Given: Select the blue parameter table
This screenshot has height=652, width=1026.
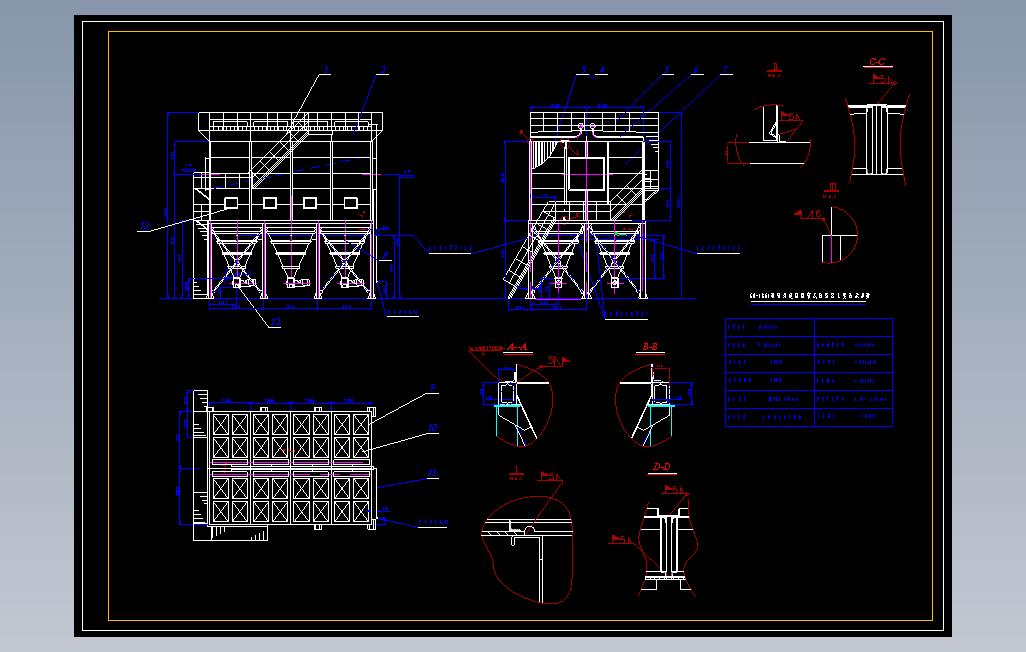Looking at the screenshot, I should pos(809,372).
